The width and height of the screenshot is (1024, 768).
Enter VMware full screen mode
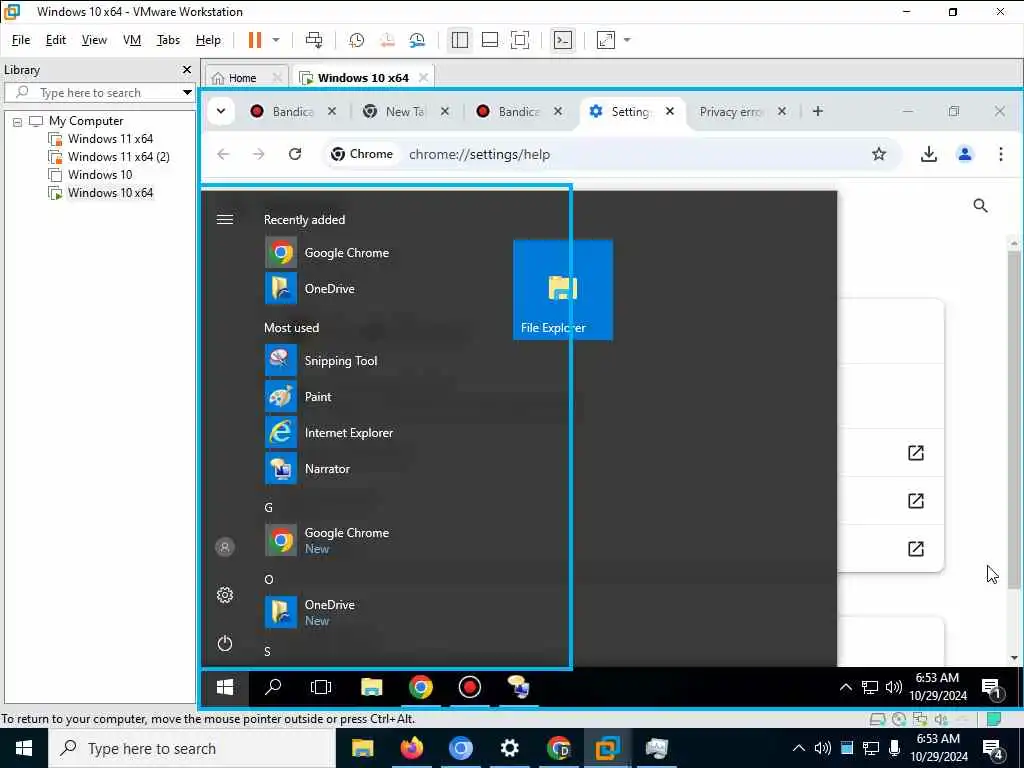tap(520, 40)
